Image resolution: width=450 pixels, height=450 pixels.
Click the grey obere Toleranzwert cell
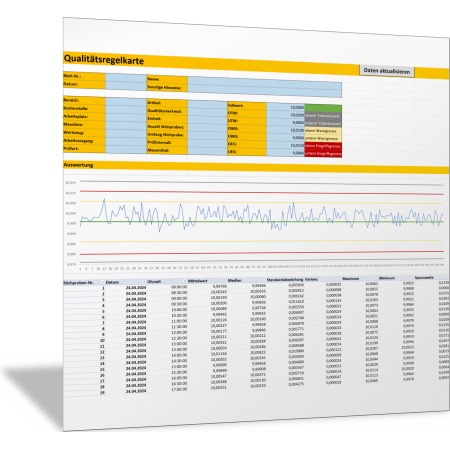(x=323, y=116)
